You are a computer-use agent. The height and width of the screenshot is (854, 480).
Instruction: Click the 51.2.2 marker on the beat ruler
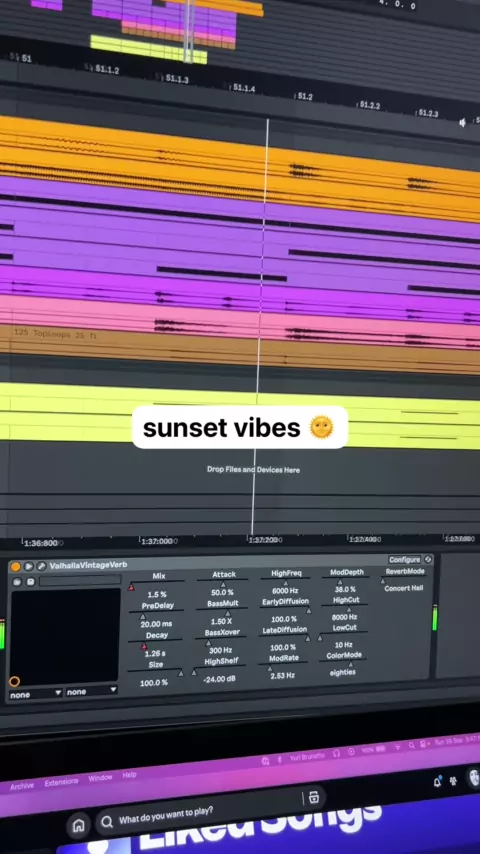coord(370,105)
